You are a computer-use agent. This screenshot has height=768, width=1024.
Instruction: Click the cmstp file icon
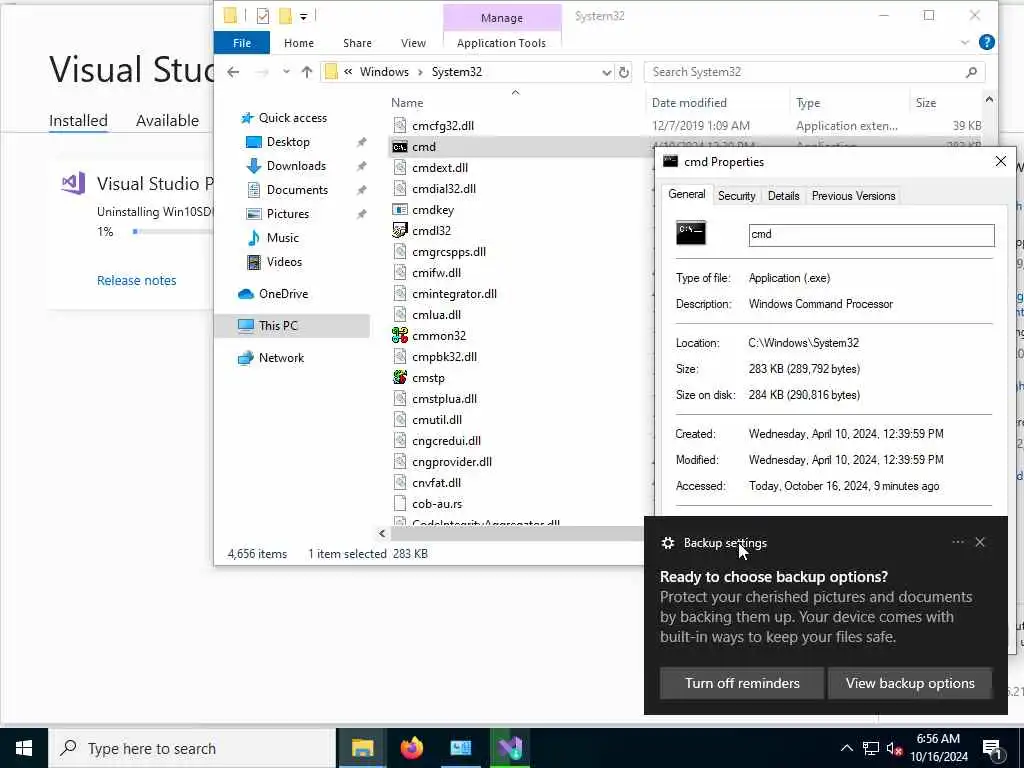pyautogui.click(x=400, y=377)
